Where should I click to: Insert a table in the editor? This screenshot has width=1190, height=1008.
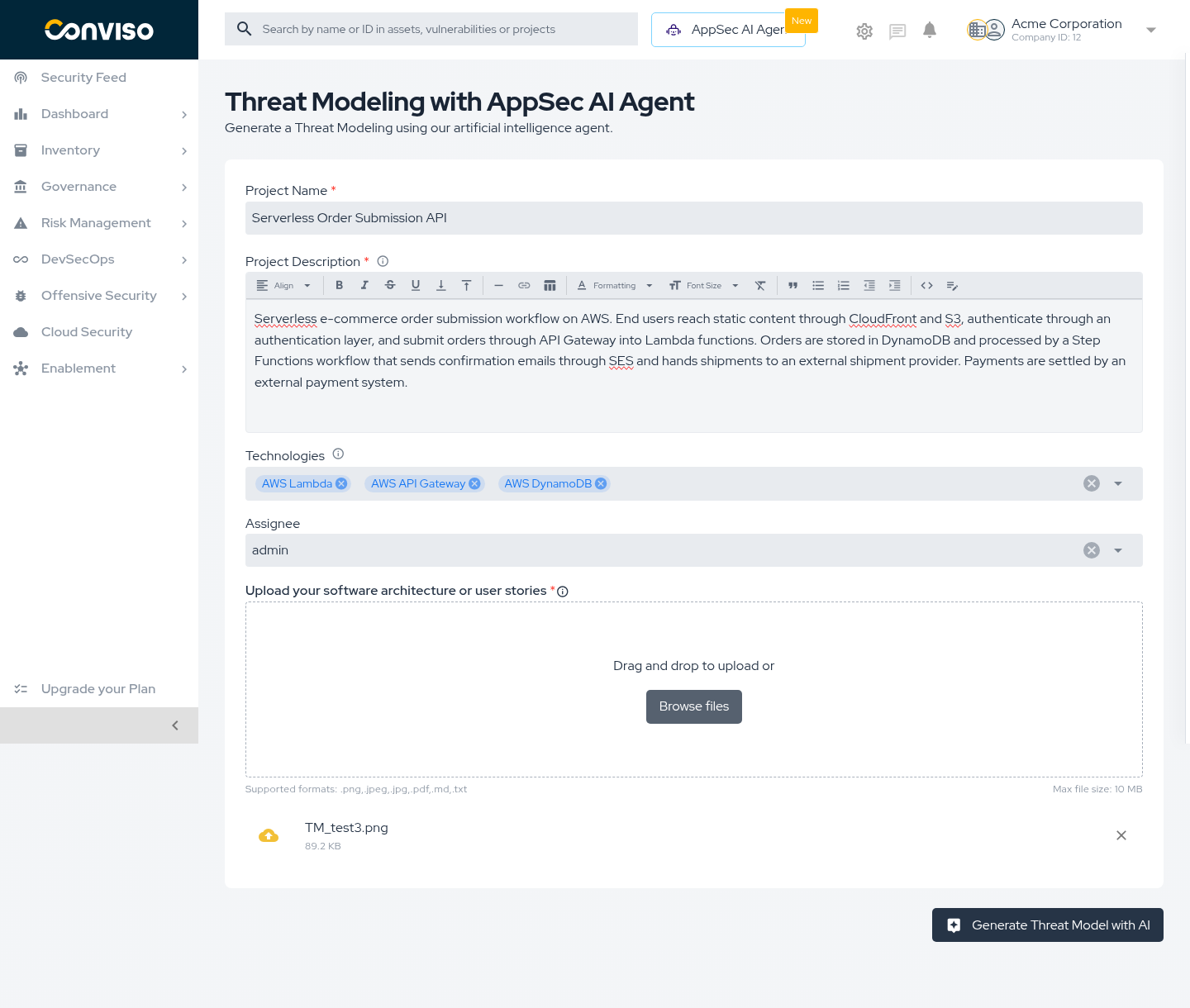click(x=550, y=286)
